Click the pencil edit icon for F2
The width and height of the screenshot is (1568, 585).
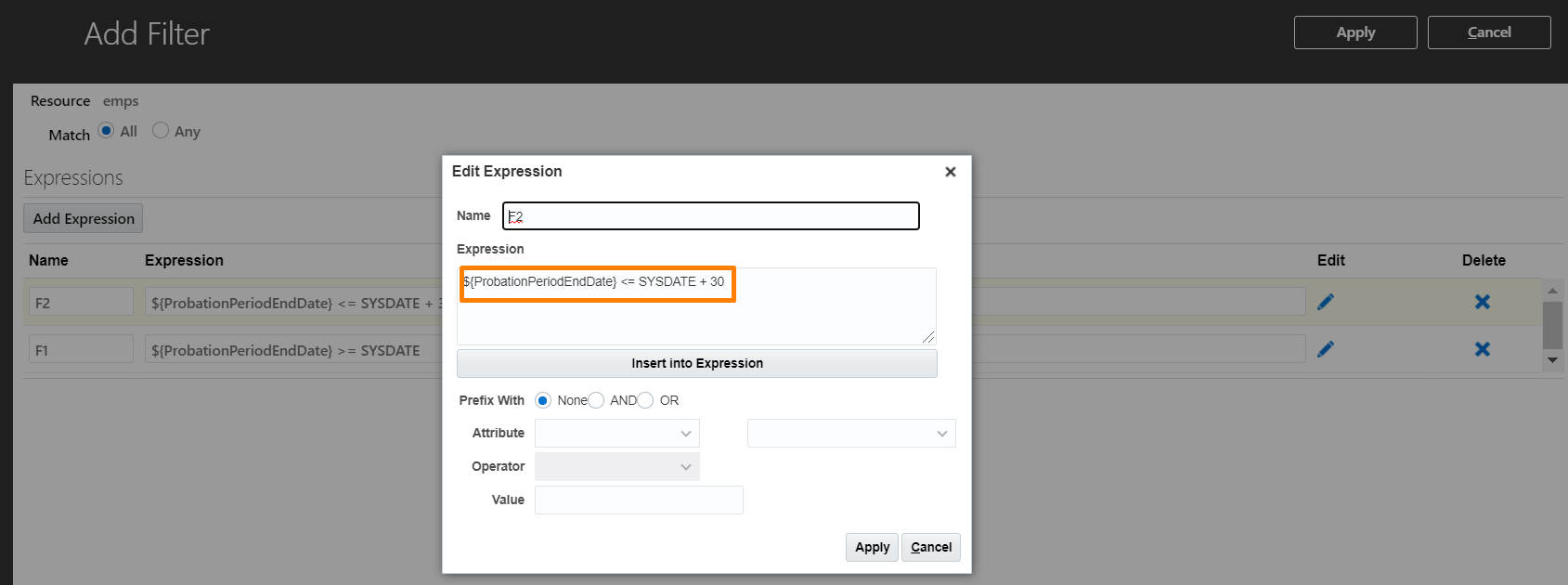tap(1326, 302)
